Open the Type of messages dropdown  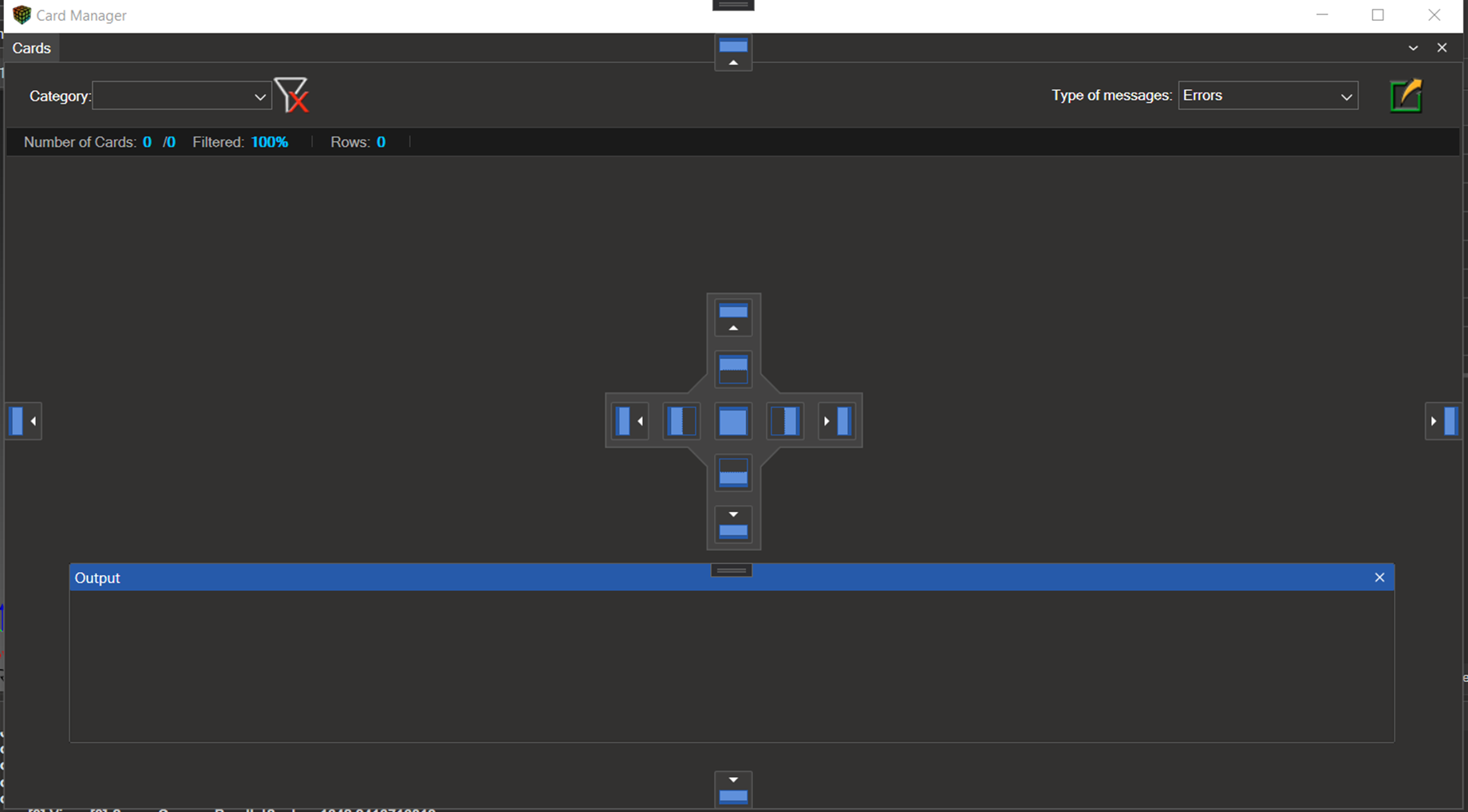pyautogui.click(x=1268, y=96)
